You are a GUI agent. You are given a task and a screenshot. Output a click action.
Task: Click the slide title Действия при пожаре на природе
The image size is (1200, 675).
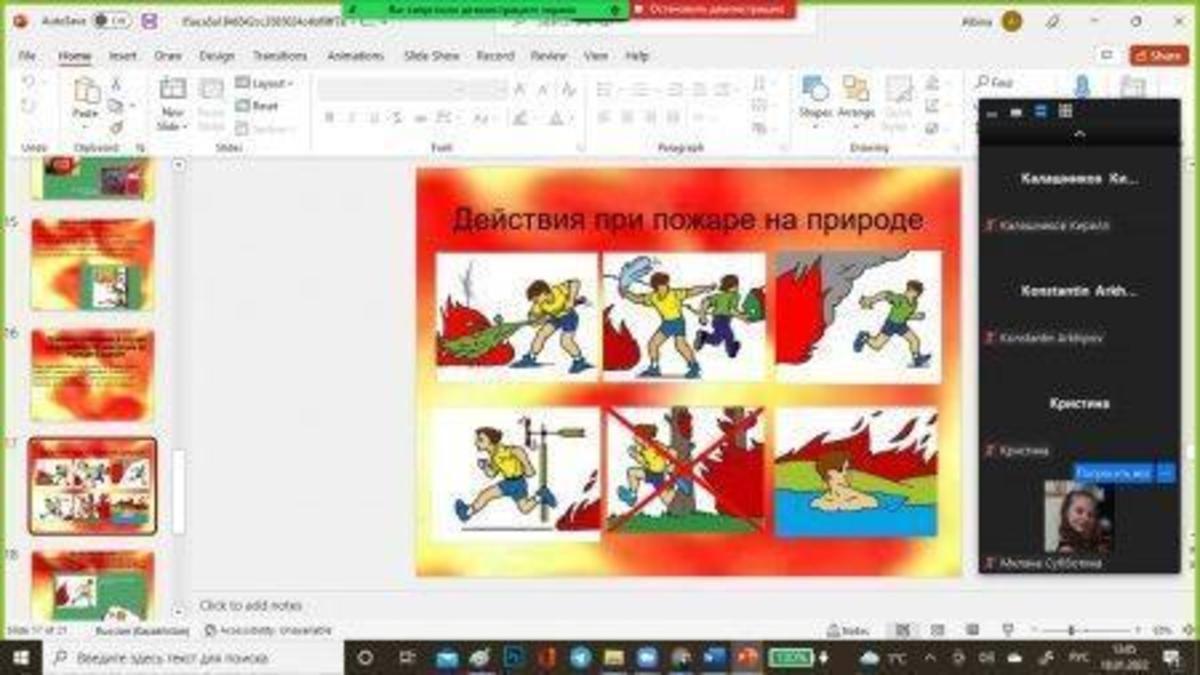click(x=688, y=219)
